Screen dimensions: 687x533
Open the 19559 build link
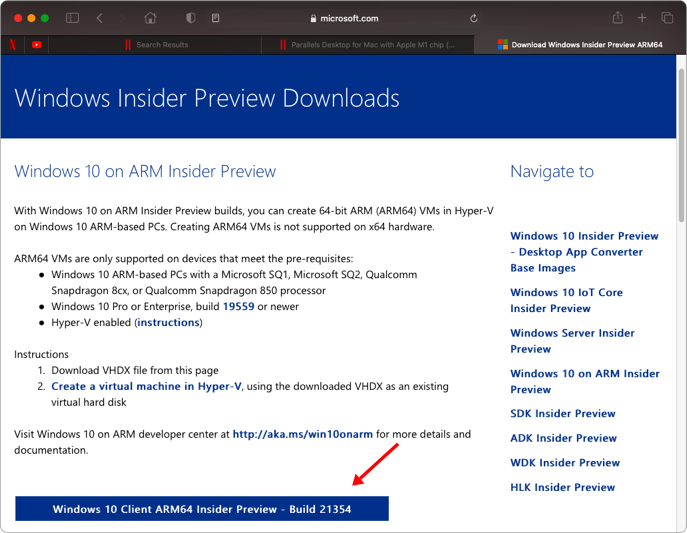pyautogui.click(x=238, y=306)
